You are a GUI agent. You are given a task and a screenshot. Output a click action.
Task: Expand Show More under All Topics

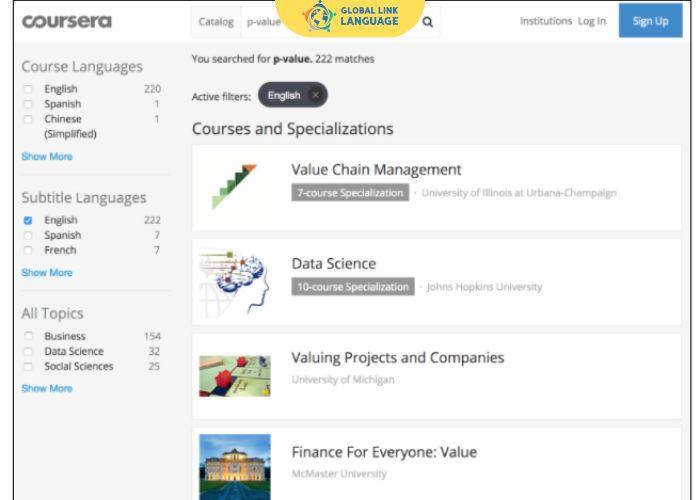[x=47, y=388]
